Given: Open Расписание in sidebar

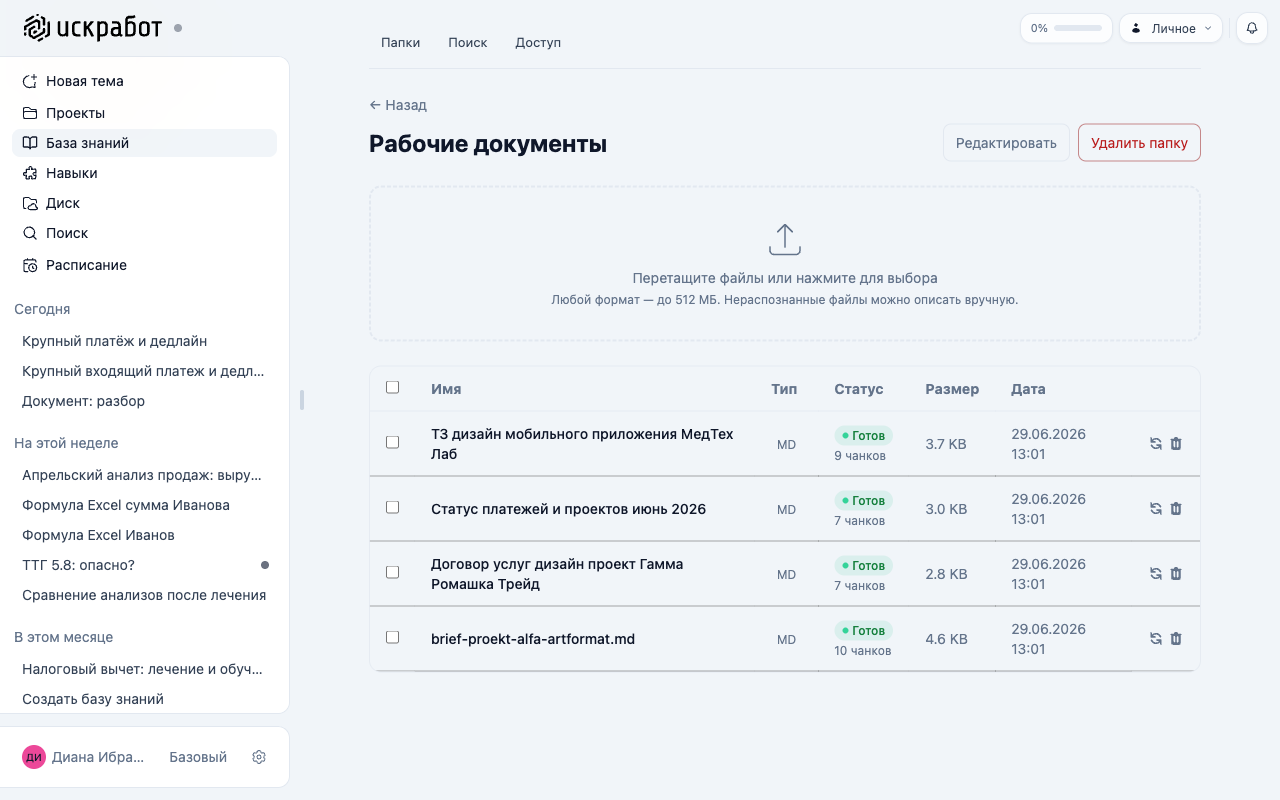Looking at the screenshot, I should coord(144,265).
